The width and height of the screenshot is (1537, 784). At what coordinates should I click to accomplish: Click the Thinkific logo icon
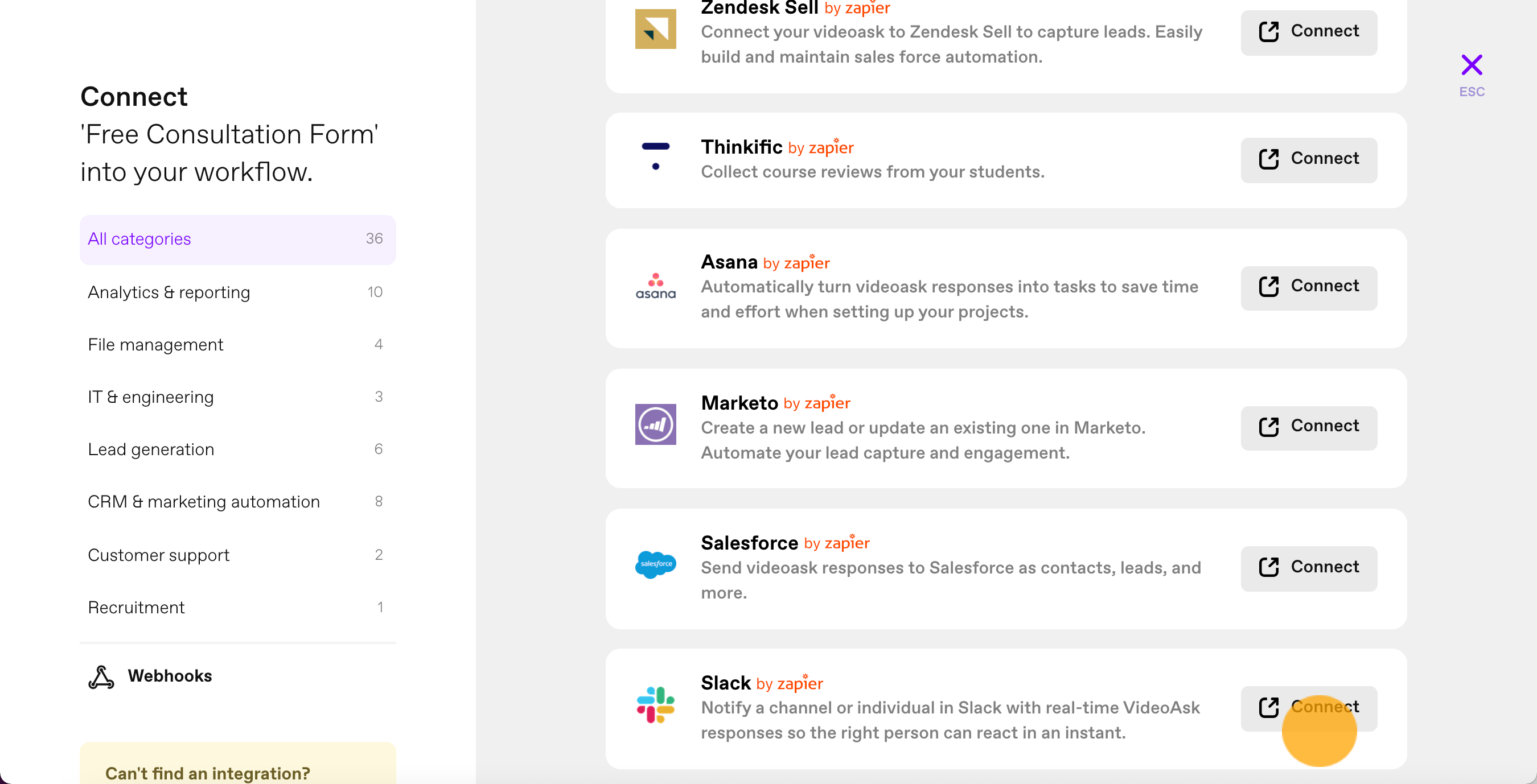(655, 156)
